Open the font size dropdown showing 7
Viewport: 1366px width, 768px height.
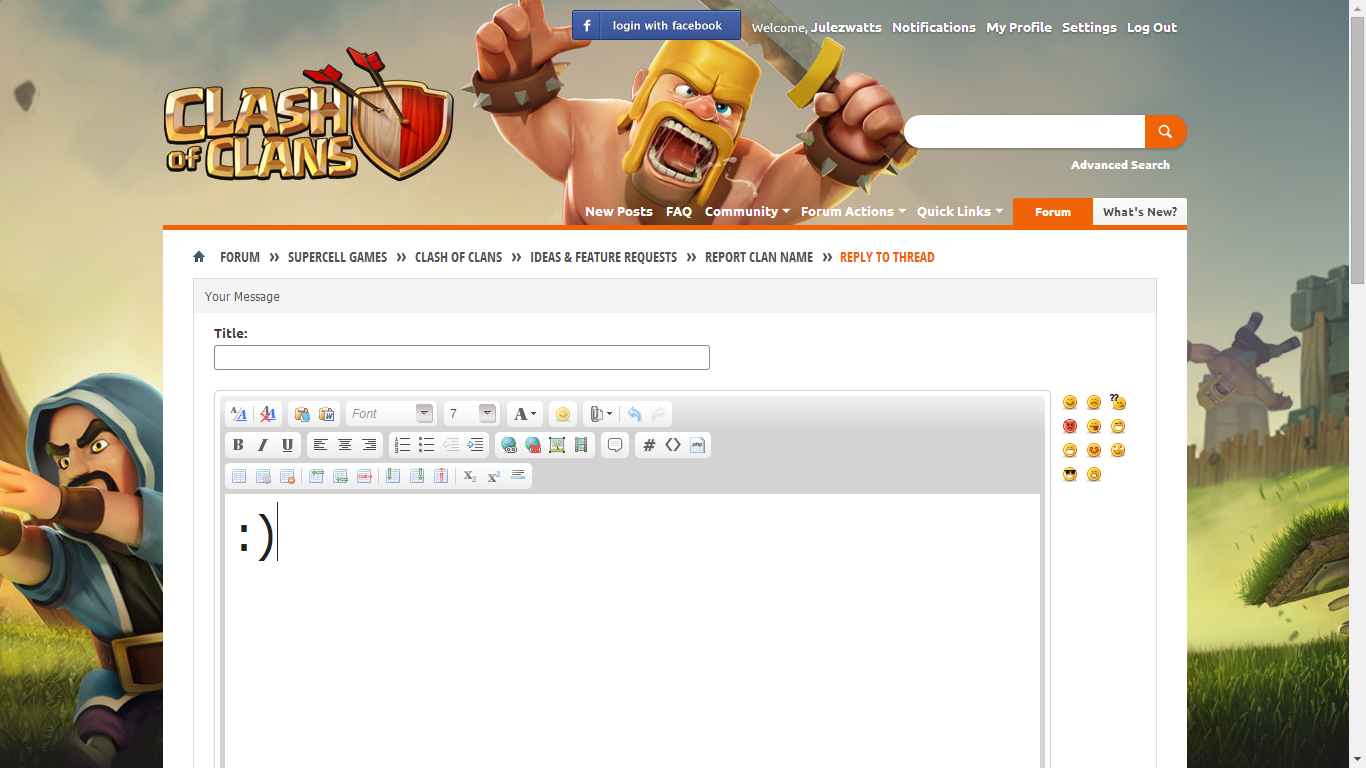pyautogui.click(x=470, y=414)
